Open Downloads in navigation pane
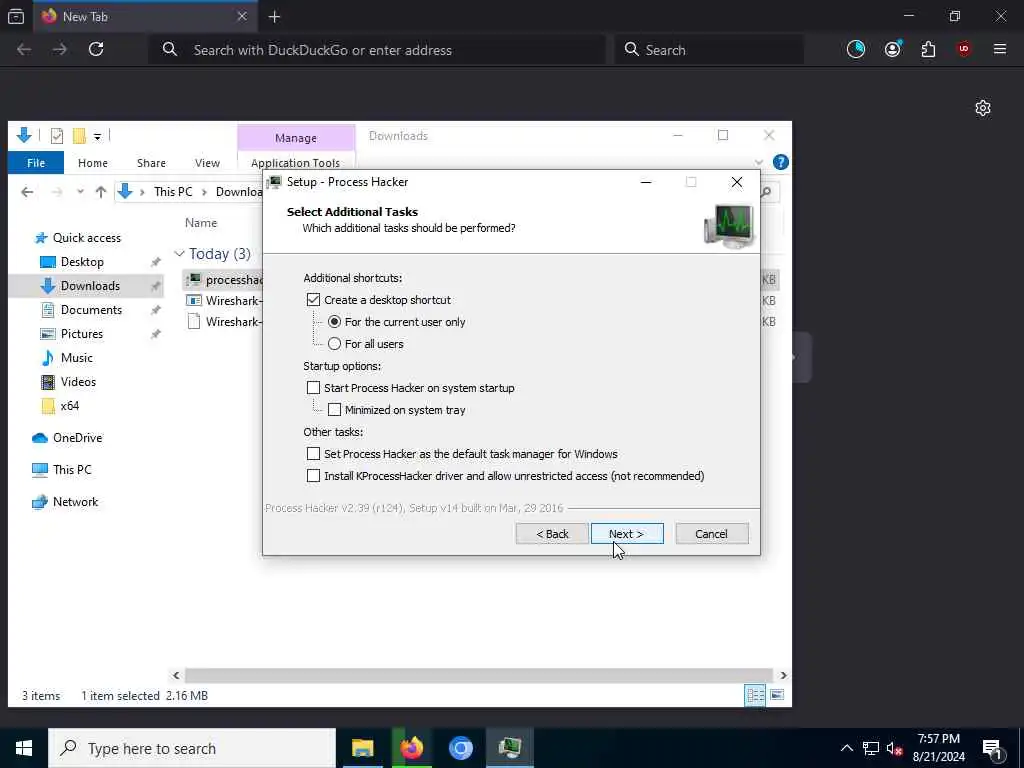The image size is (1024, 768). [x=89, y=286]
